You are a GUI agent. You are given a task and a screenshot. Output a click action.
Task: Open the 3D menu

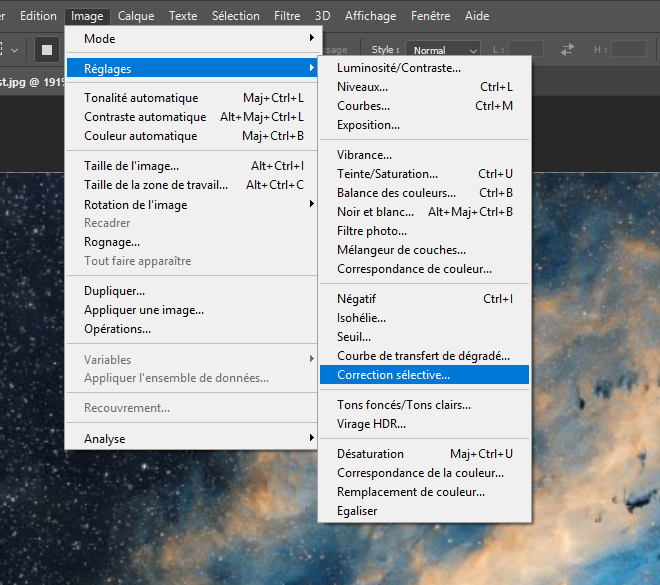323,16
